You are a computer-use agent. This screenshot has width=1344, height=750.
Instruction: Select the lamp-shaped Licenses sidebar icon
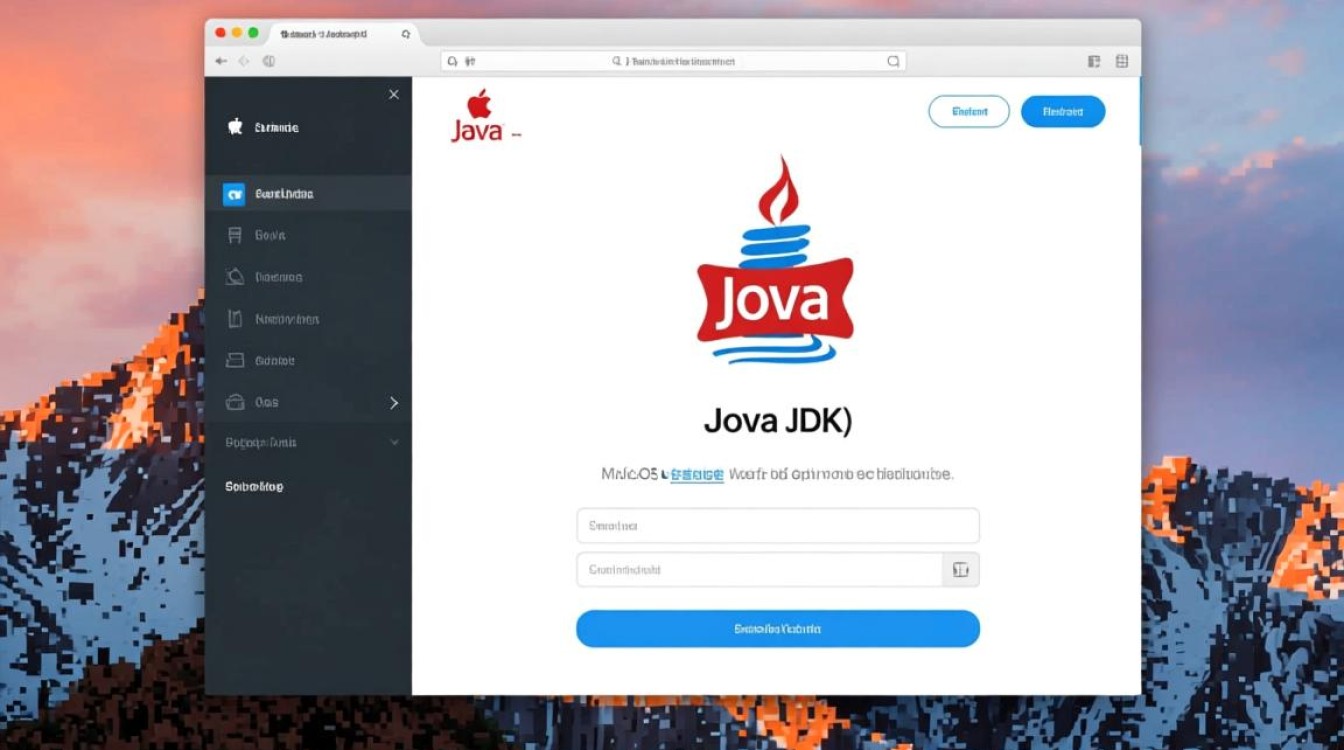233,277
